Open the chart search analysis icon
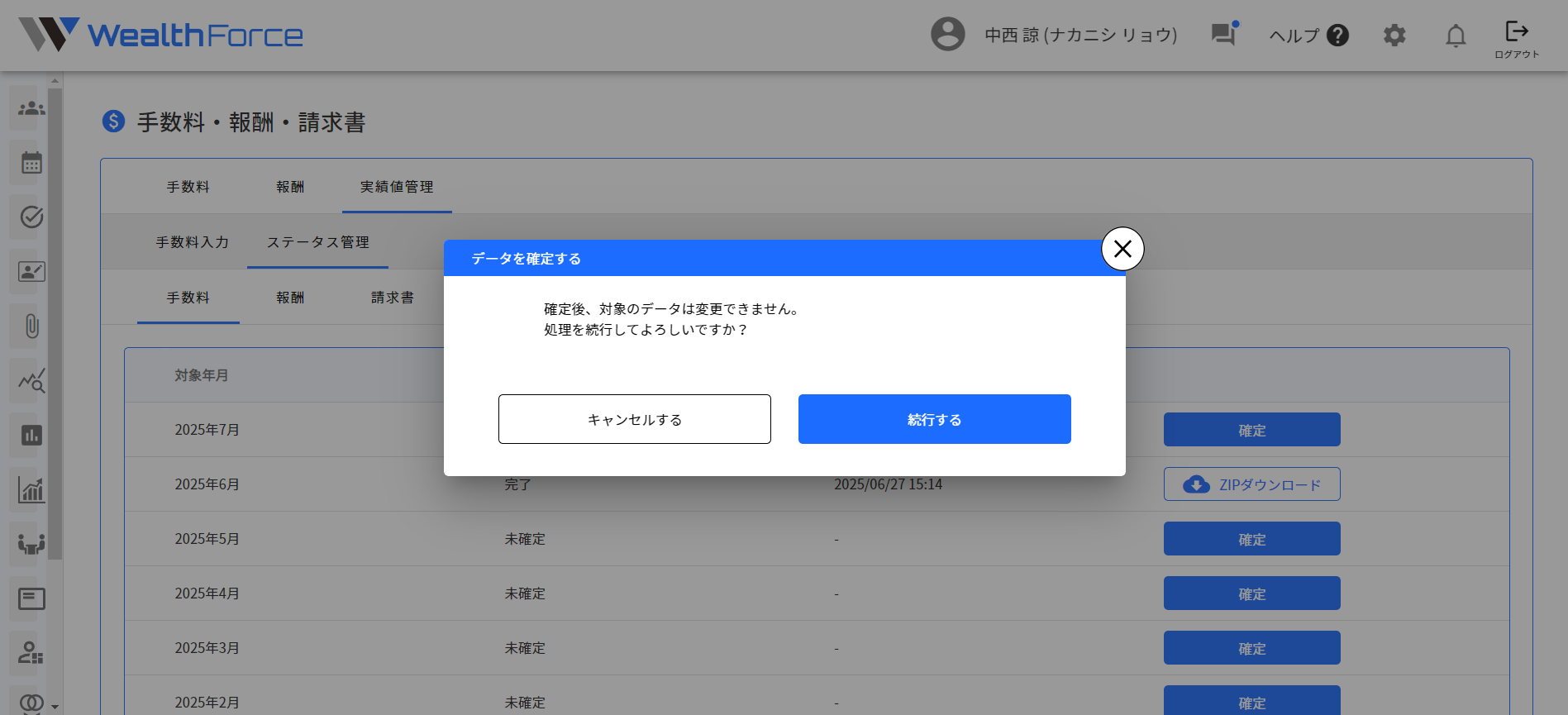The height and width of the screenshot is (715, 1568). (31, 381)
